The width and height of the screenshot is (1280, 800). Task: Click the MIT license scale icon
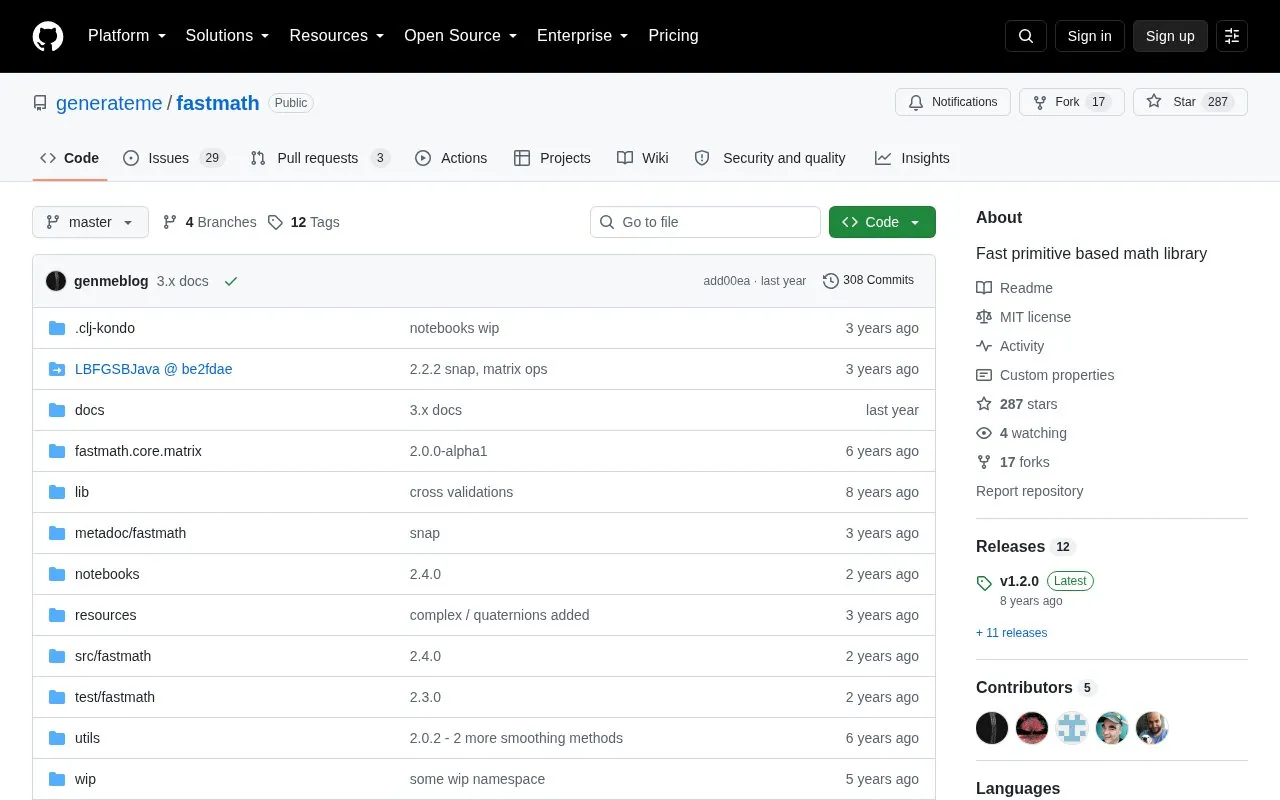[x=984, y=317]
